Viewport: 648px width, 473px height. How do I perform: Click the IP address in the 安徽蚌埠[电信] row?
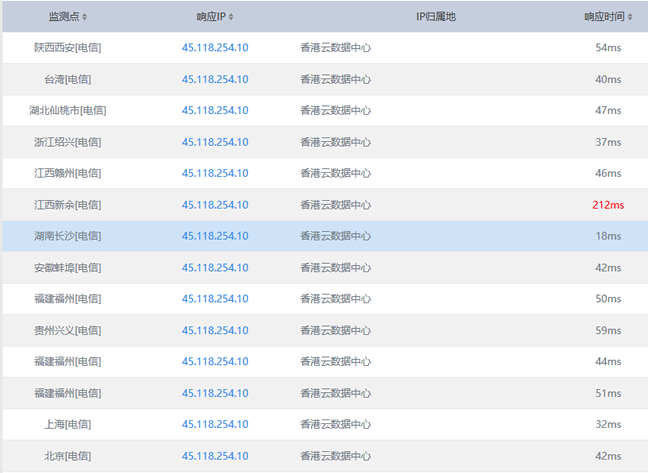tap(215, 268)
